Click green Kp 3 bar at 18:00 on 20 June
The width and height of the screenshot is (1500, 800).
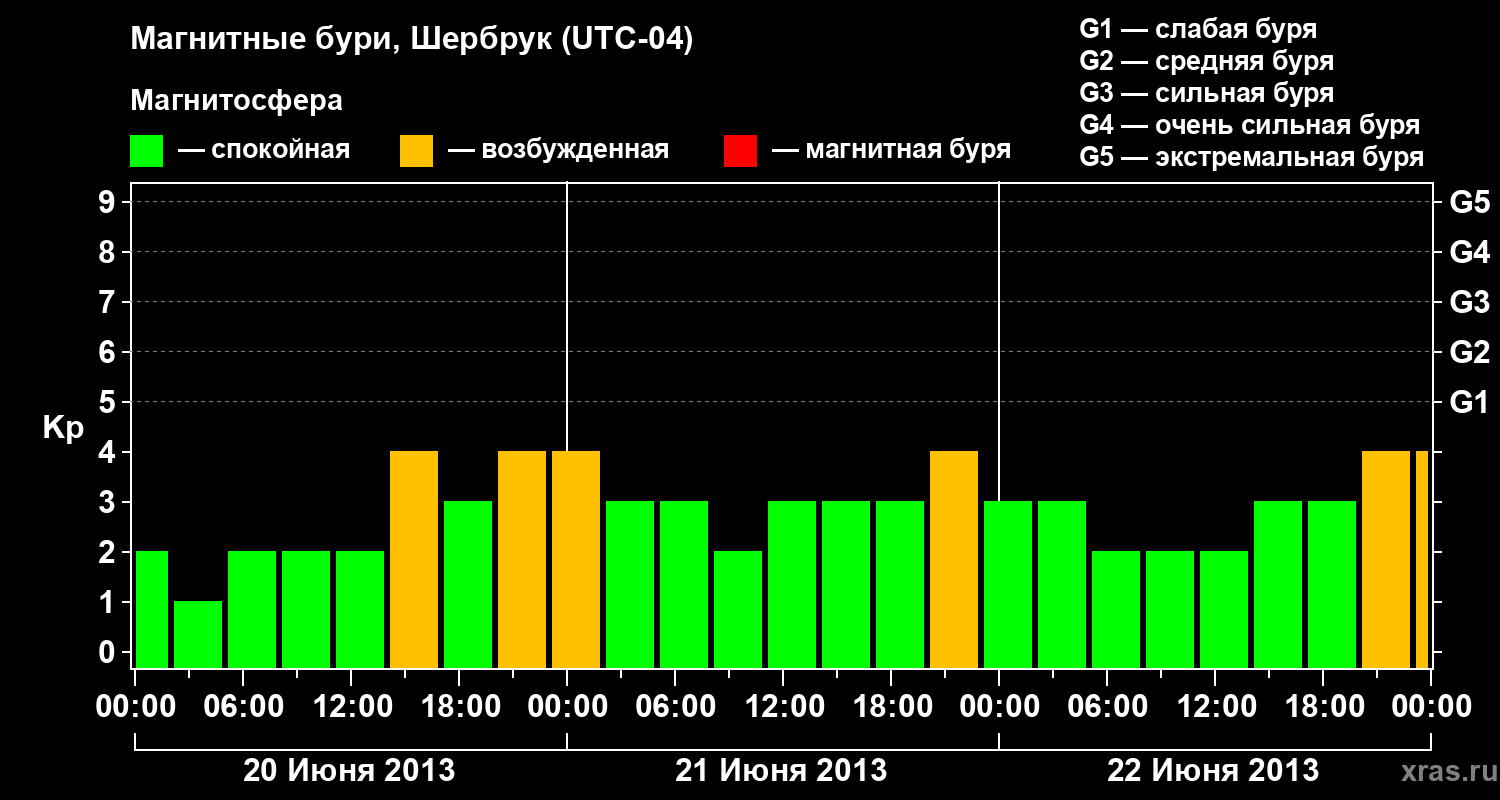pos(468,584)
